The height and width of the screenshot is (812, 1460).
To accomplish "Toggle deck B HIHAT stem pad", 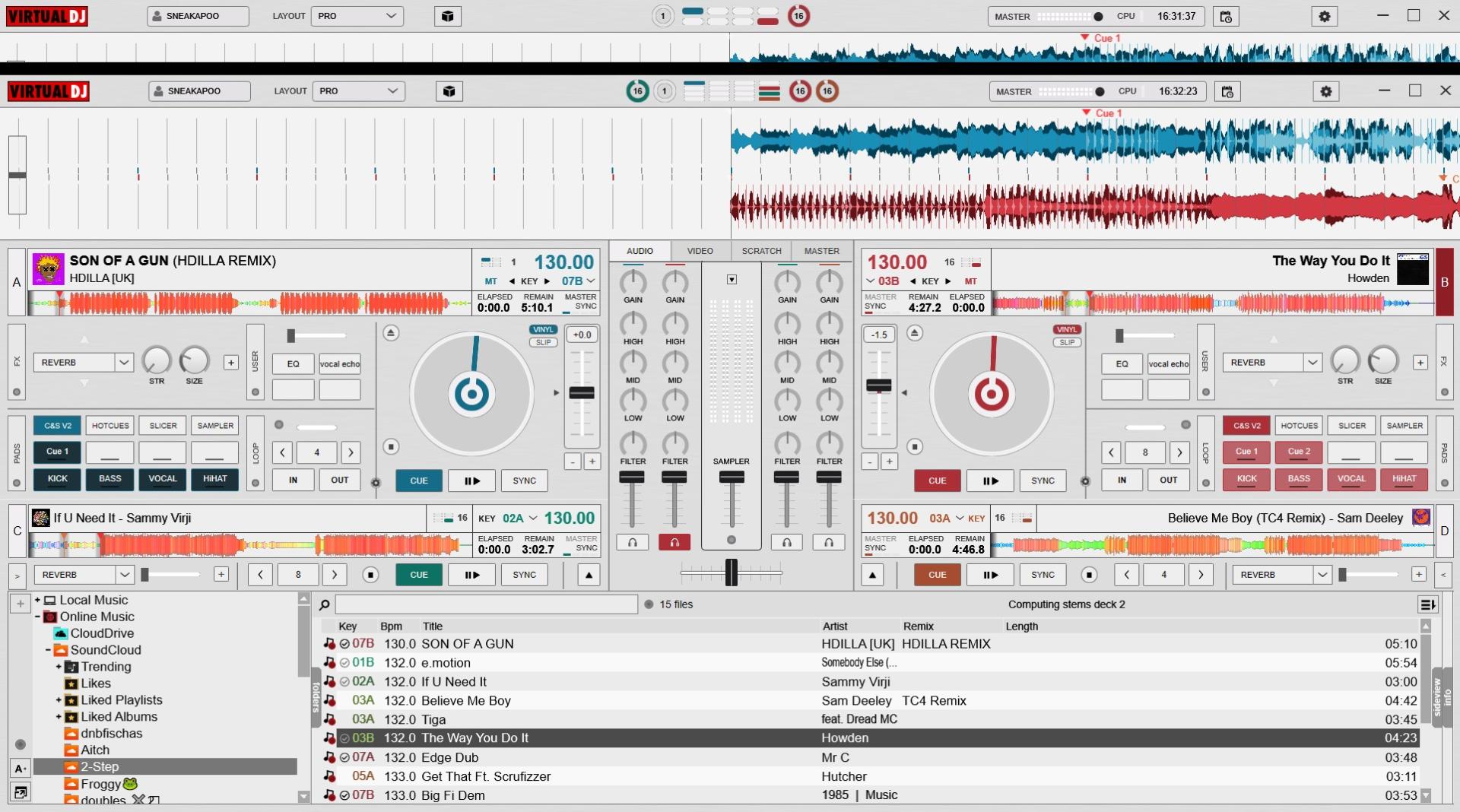I will point(1404,479).
